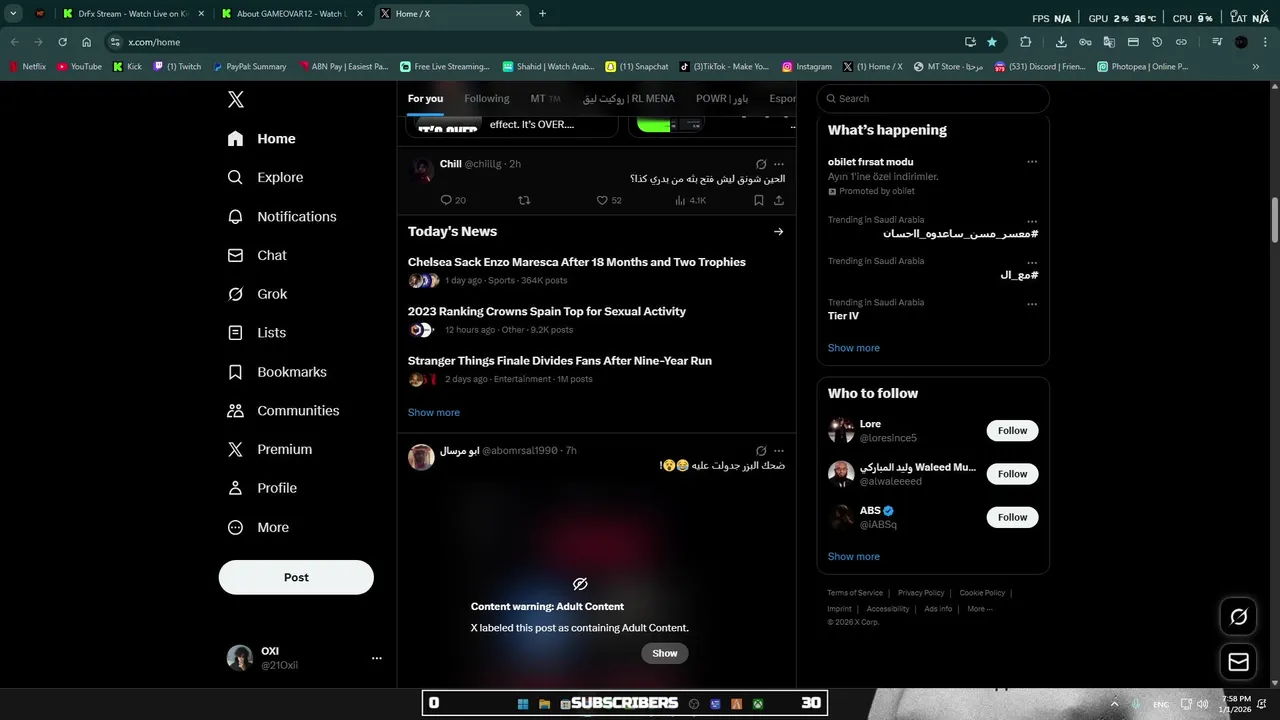Open Grok explain on Chill's post
The image size is (1280, 720).
pyautogui.click(x=761, y=164)
